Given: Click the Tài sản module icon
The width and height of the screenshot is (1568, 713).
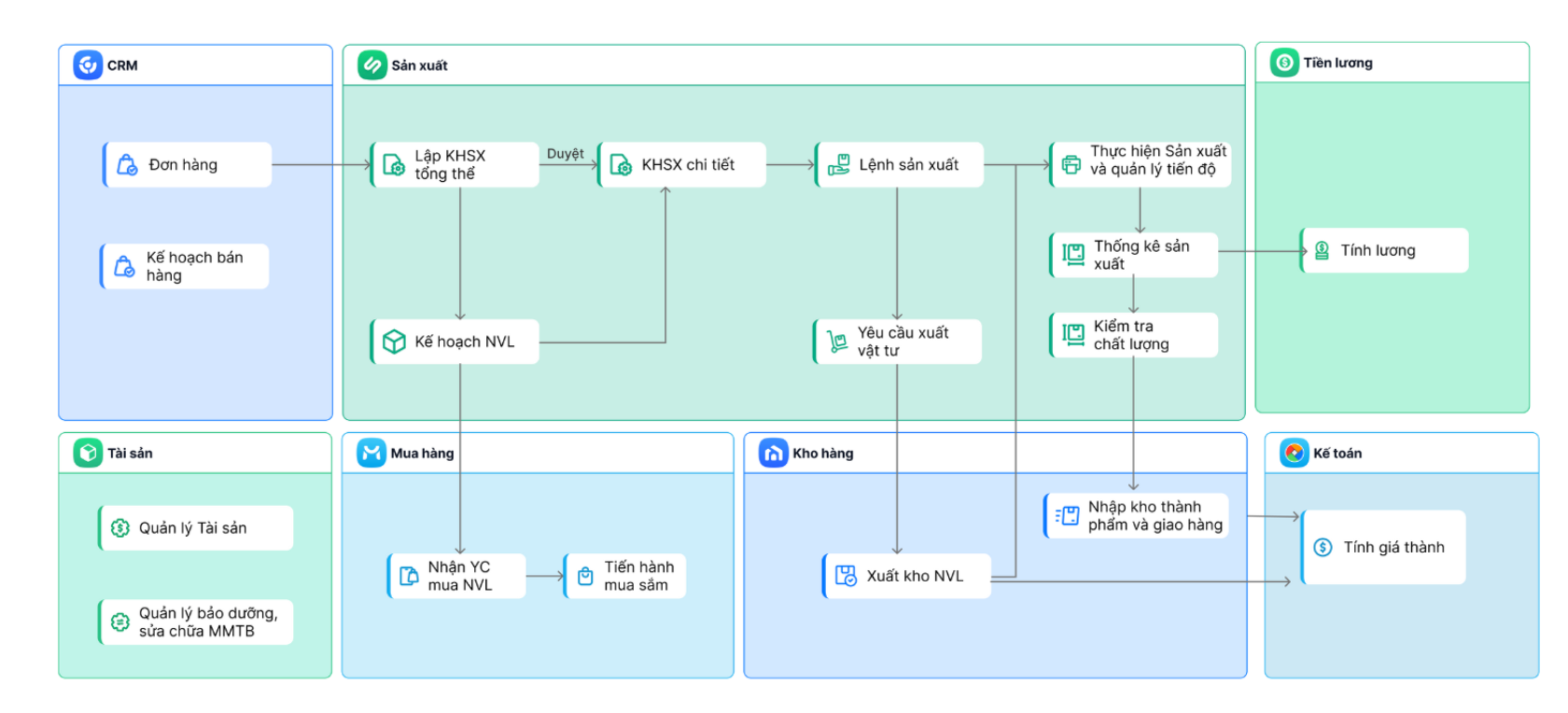Looking at the screenshot, I should [88, 453].
